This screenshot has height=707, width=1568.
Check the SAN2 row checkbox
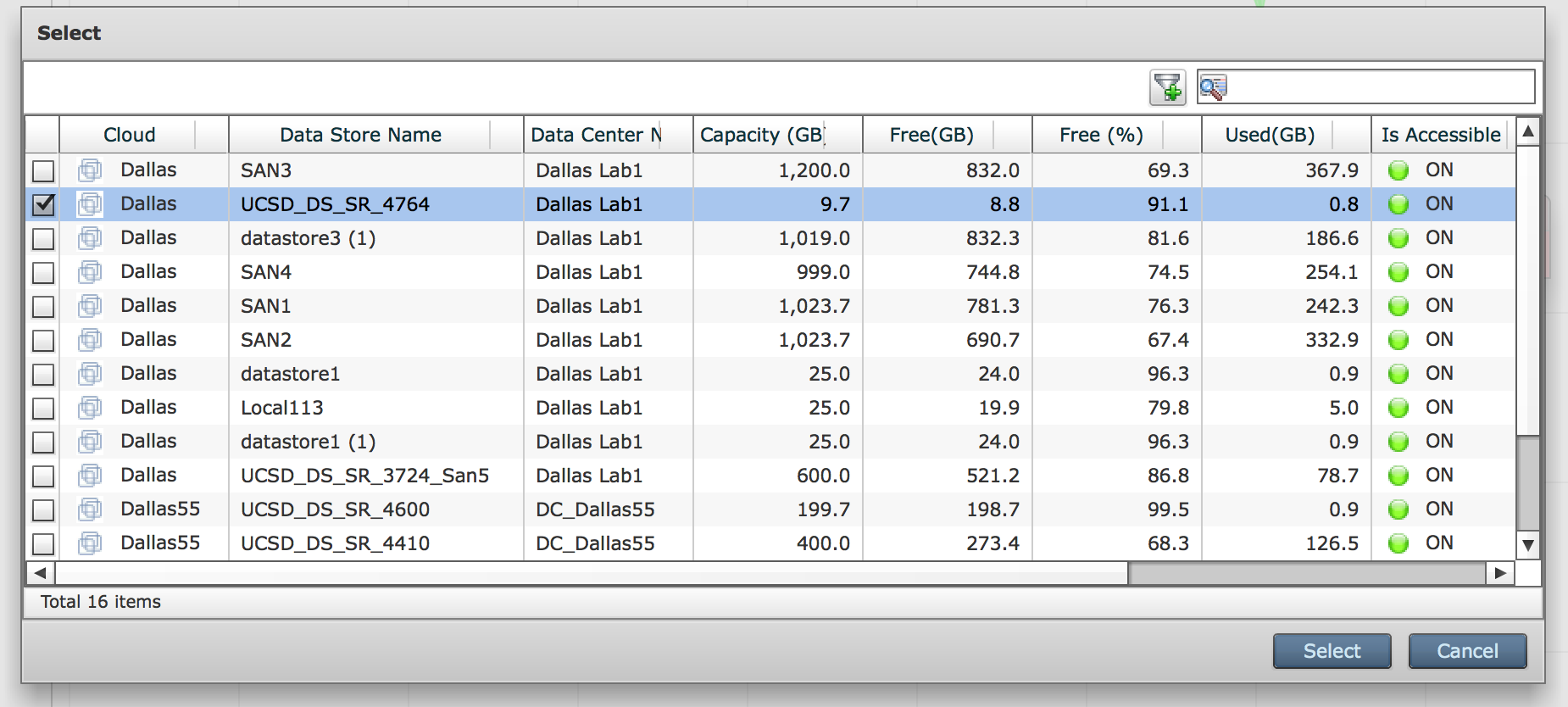[43, 341]
